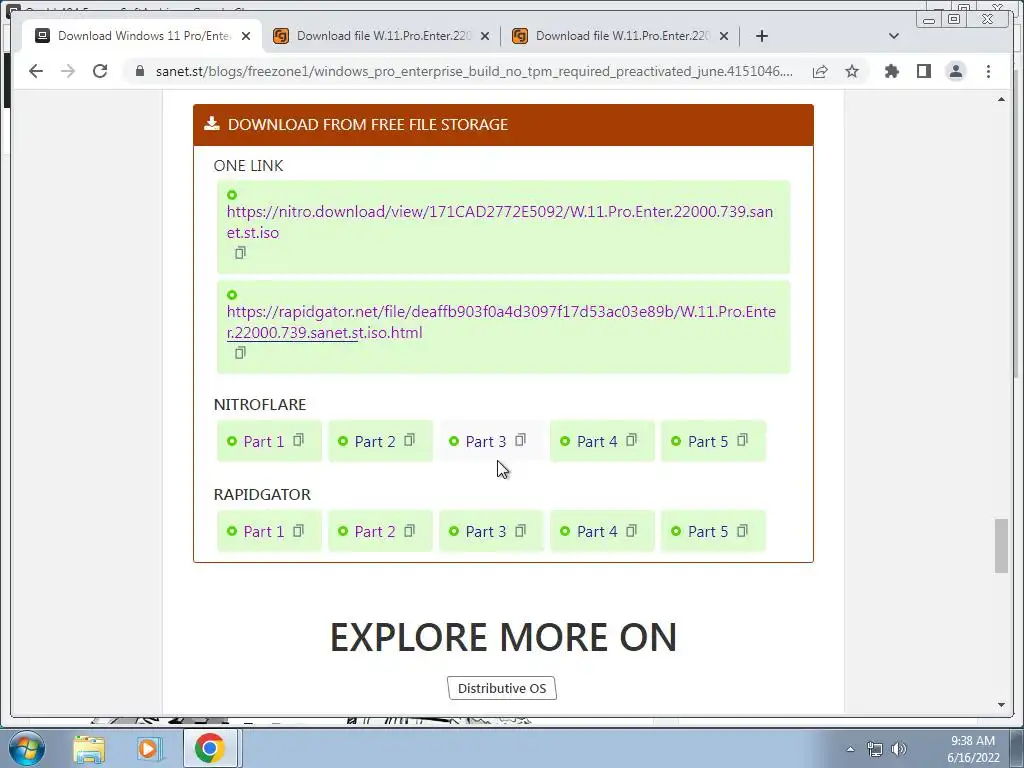Copy Rapidgator Part 2 link icon
The image size is (1024, 768).
pos(409,531)
